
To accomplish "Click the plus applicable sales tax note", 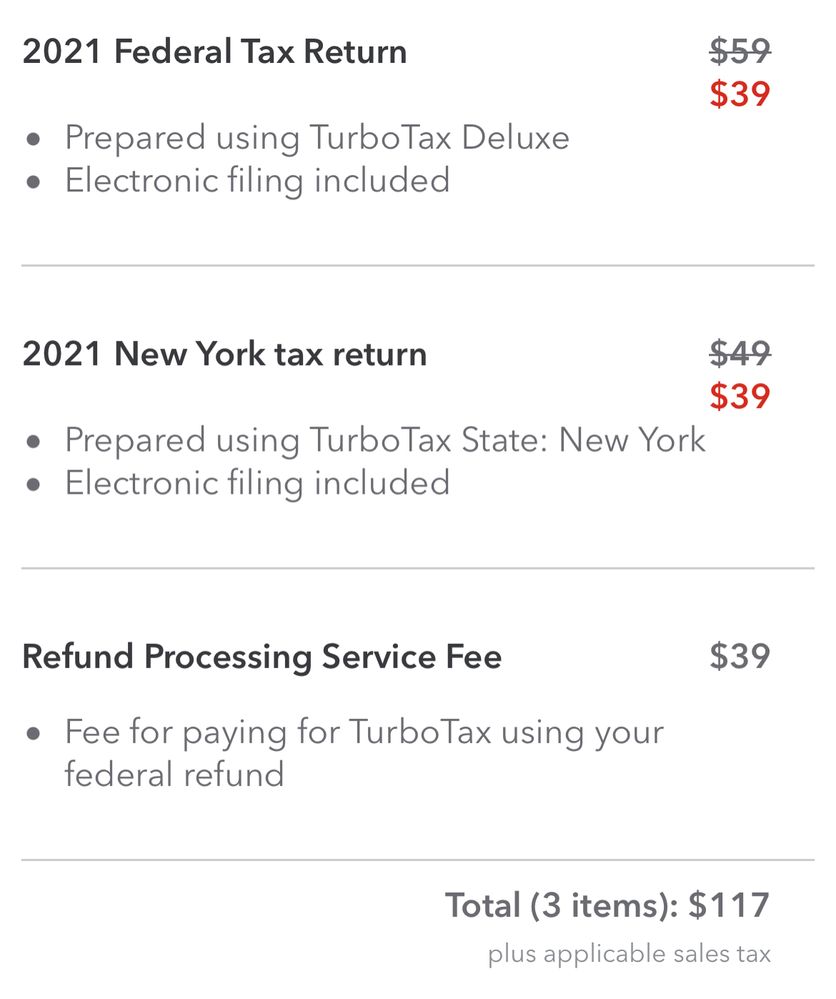I will pos(629,954).
